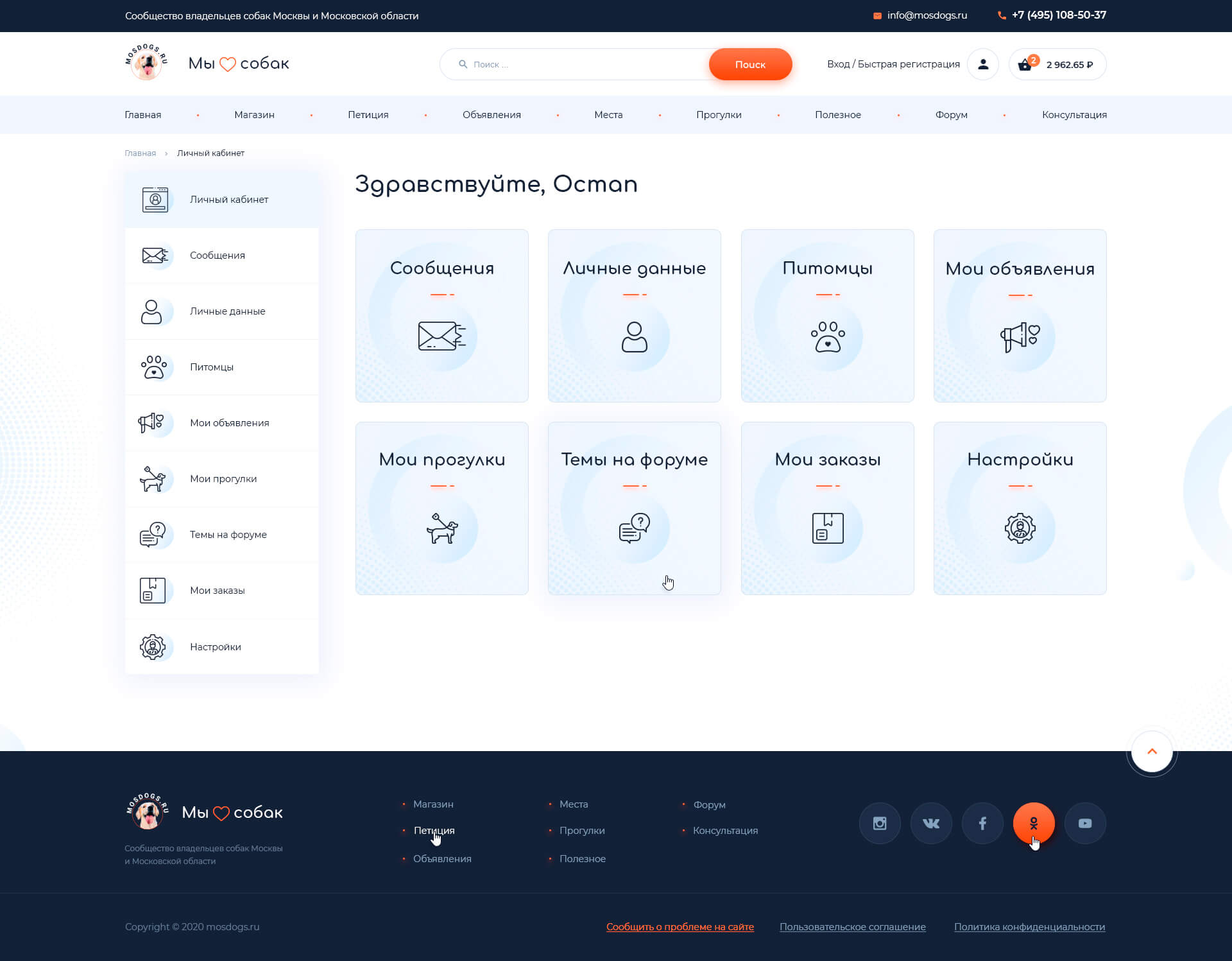Open Форум tab in navigation menu
This screenshot has width=1232, height=961.
tap(950, 115)
